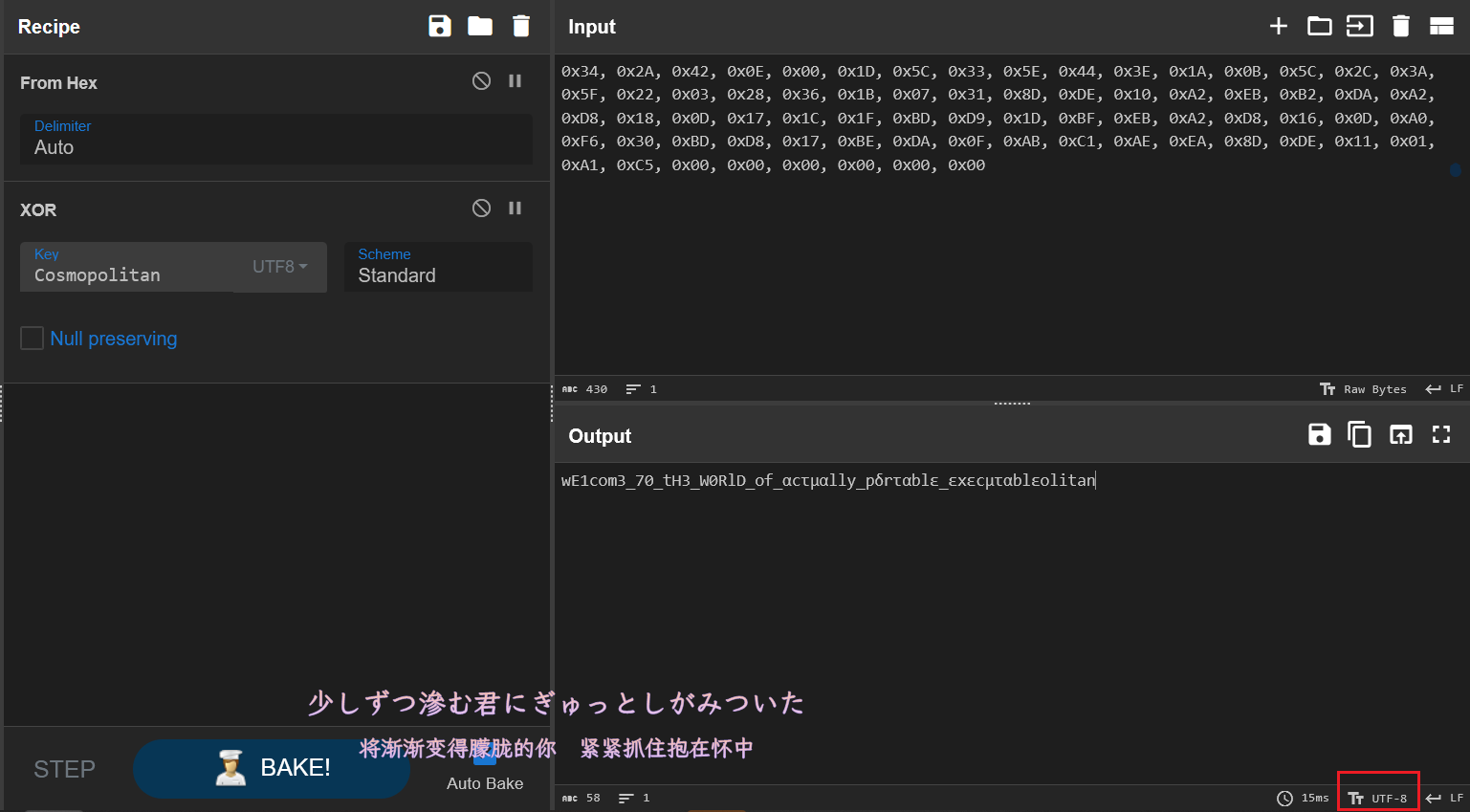Click the 15ms bake time indicator

click(1303, 798)
